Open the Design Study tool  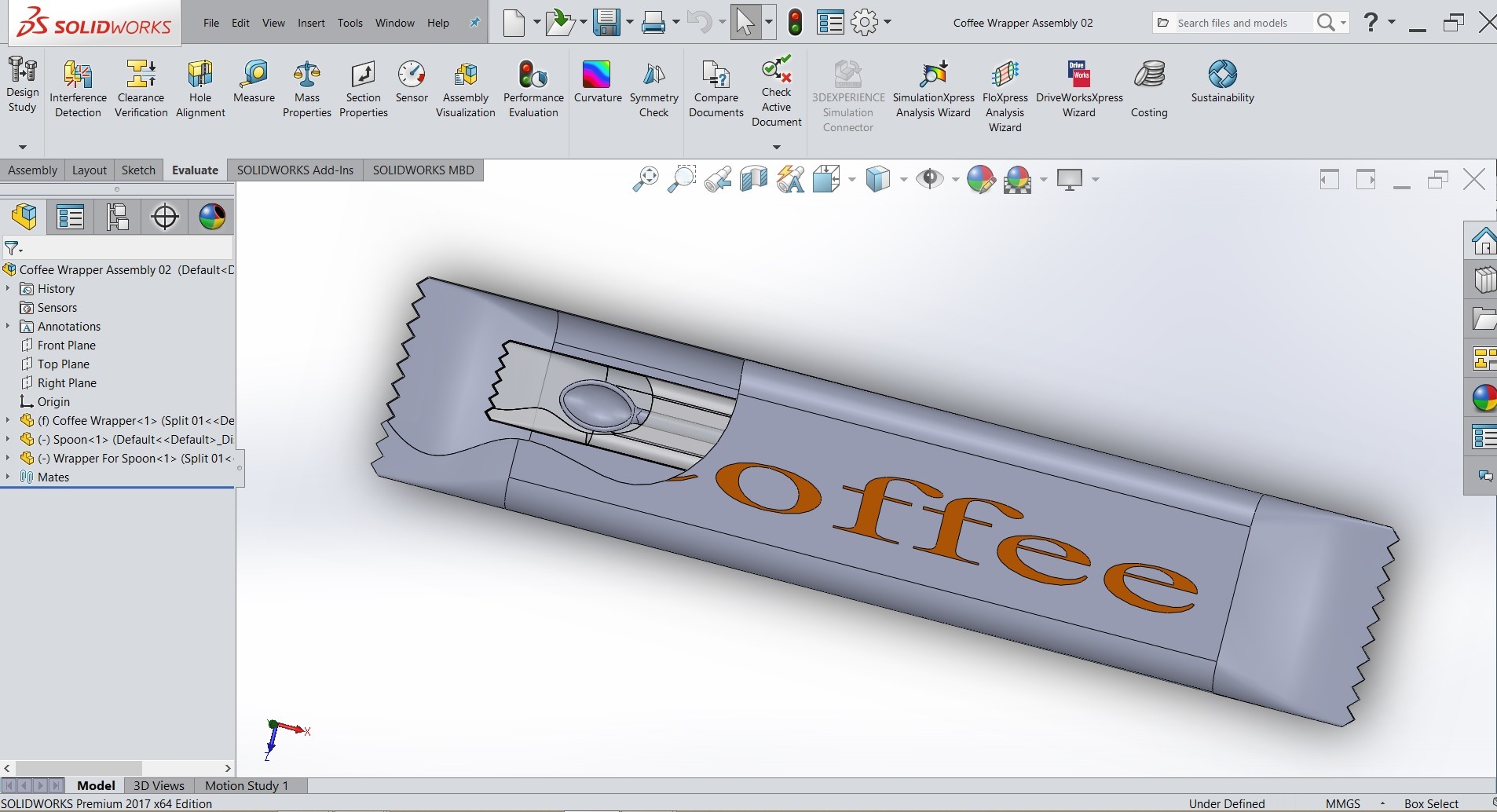click(22, 85)
